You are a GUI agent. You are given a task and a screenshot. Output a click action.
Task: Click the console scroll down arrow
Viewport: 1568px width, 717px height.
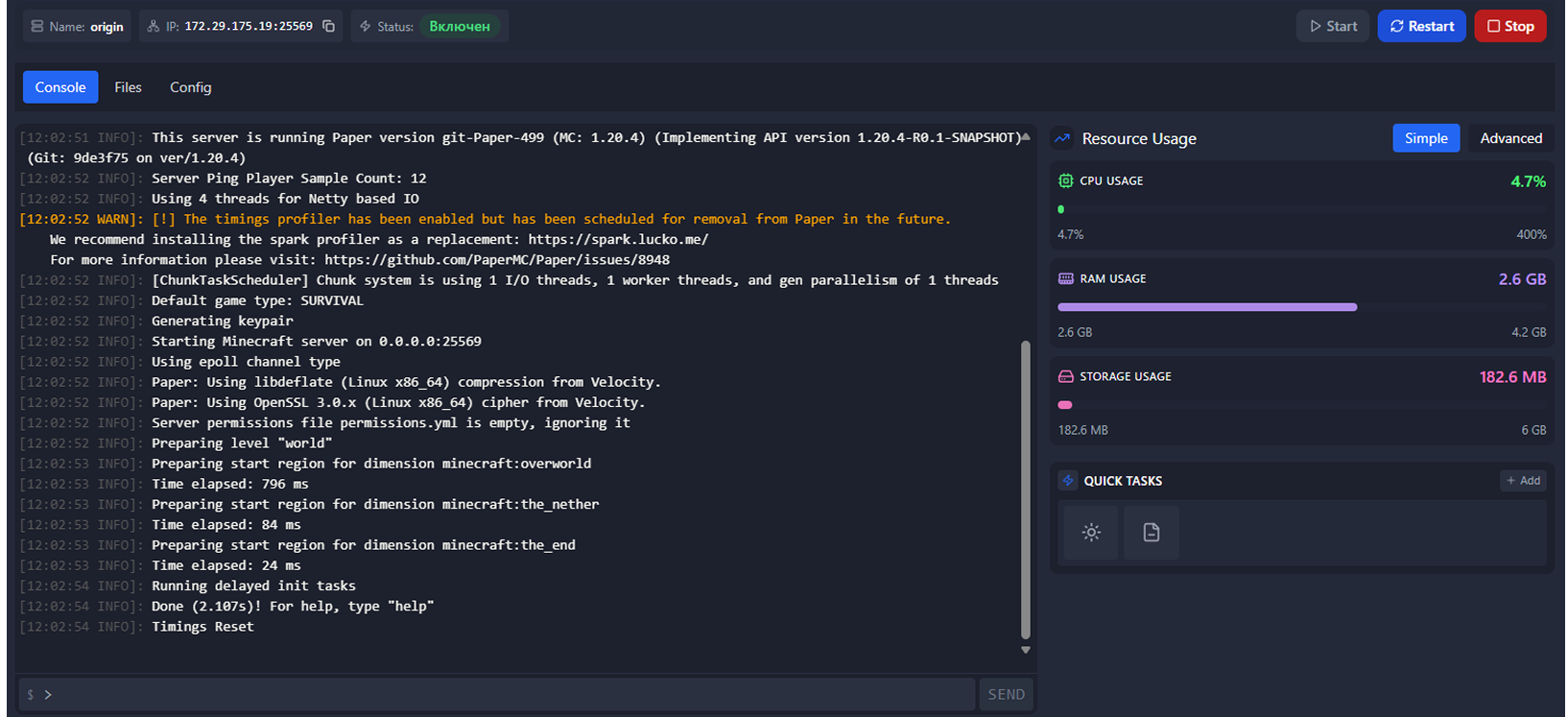click(x=1026, y=650)
